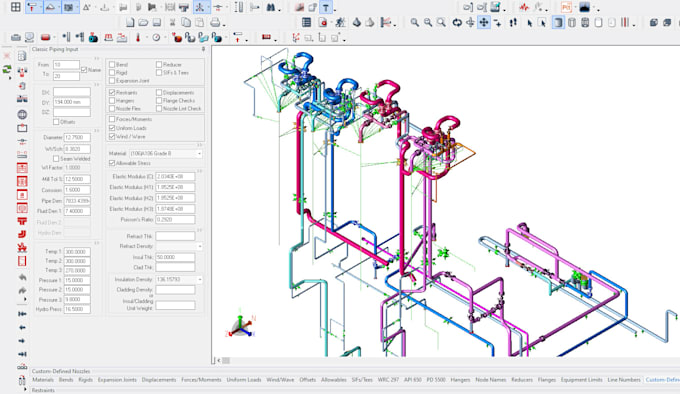
Task: Open the Expansion Joints tab
Action: coord(117,380)
